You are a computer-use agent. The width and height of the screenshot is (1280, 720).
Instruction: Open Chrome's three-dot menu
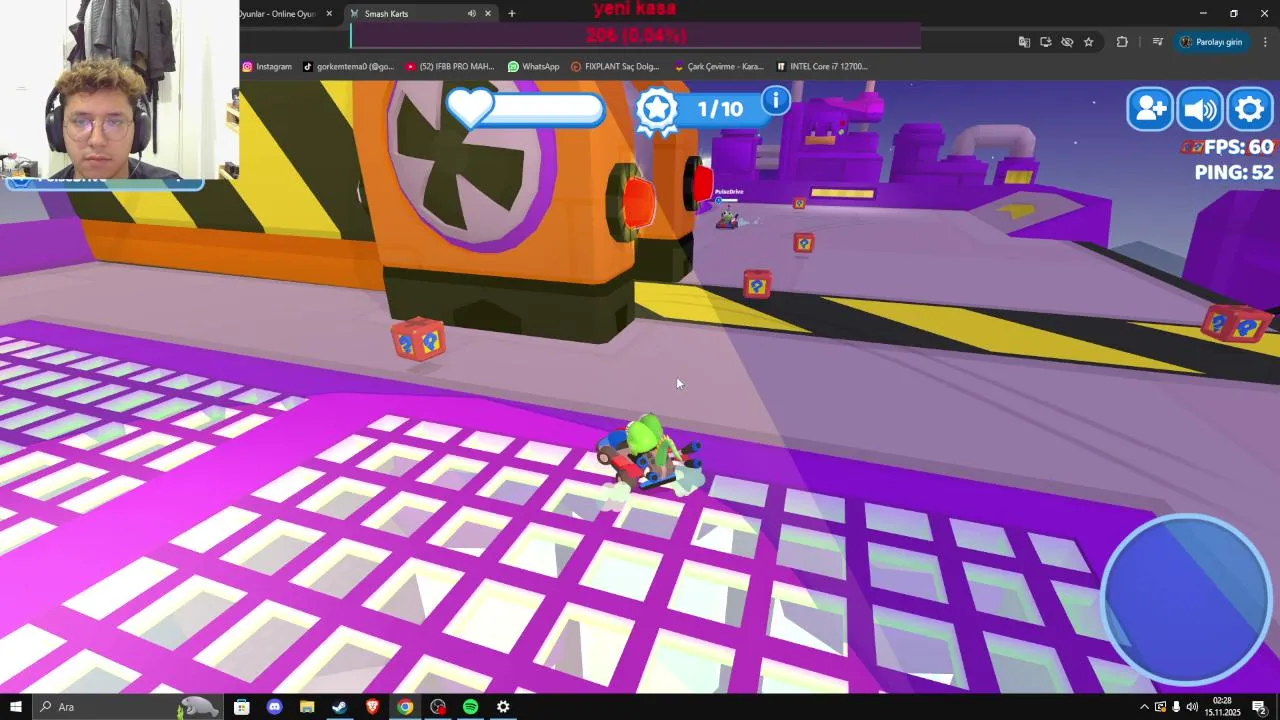pyautogui.click(x=1265, y=42)
